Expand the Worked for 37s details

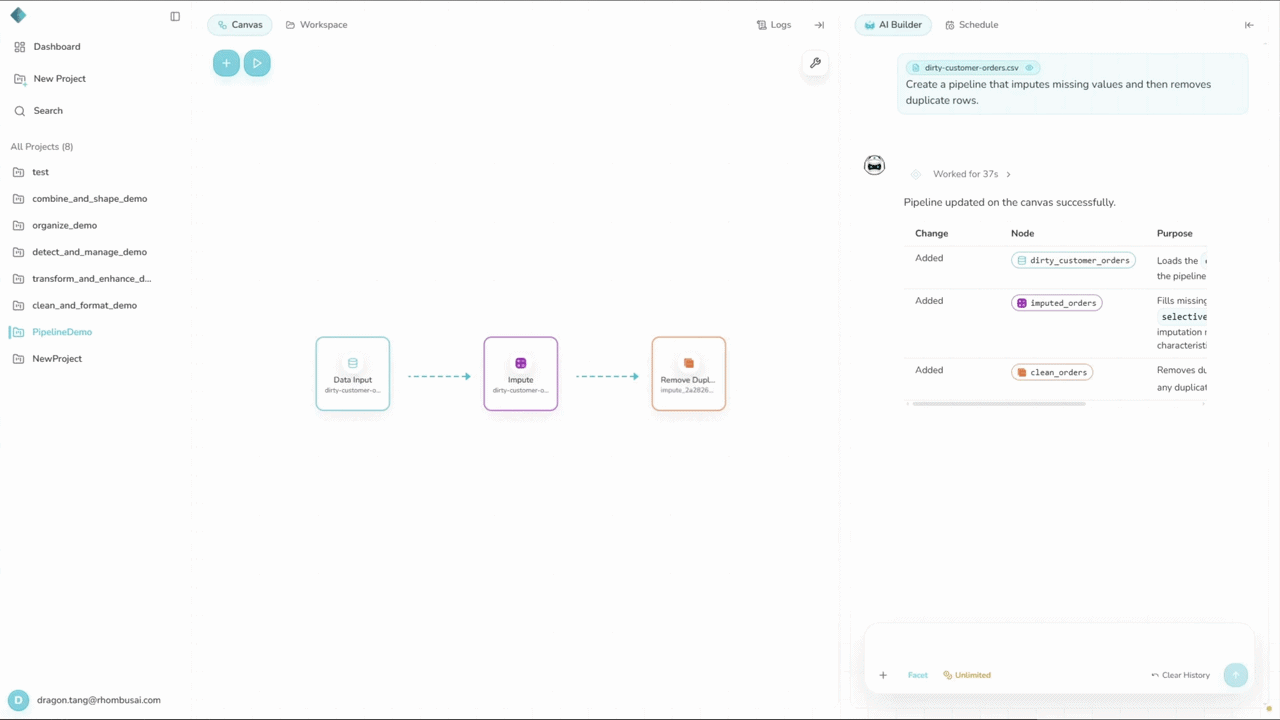[x=971, y=174]
